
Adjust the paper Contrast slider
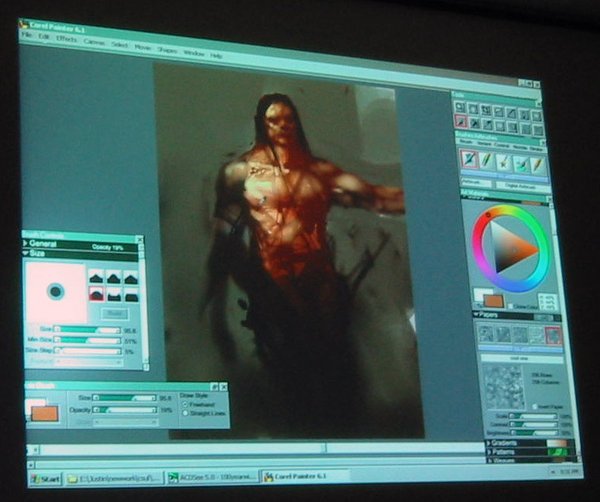tap(533, 424)
